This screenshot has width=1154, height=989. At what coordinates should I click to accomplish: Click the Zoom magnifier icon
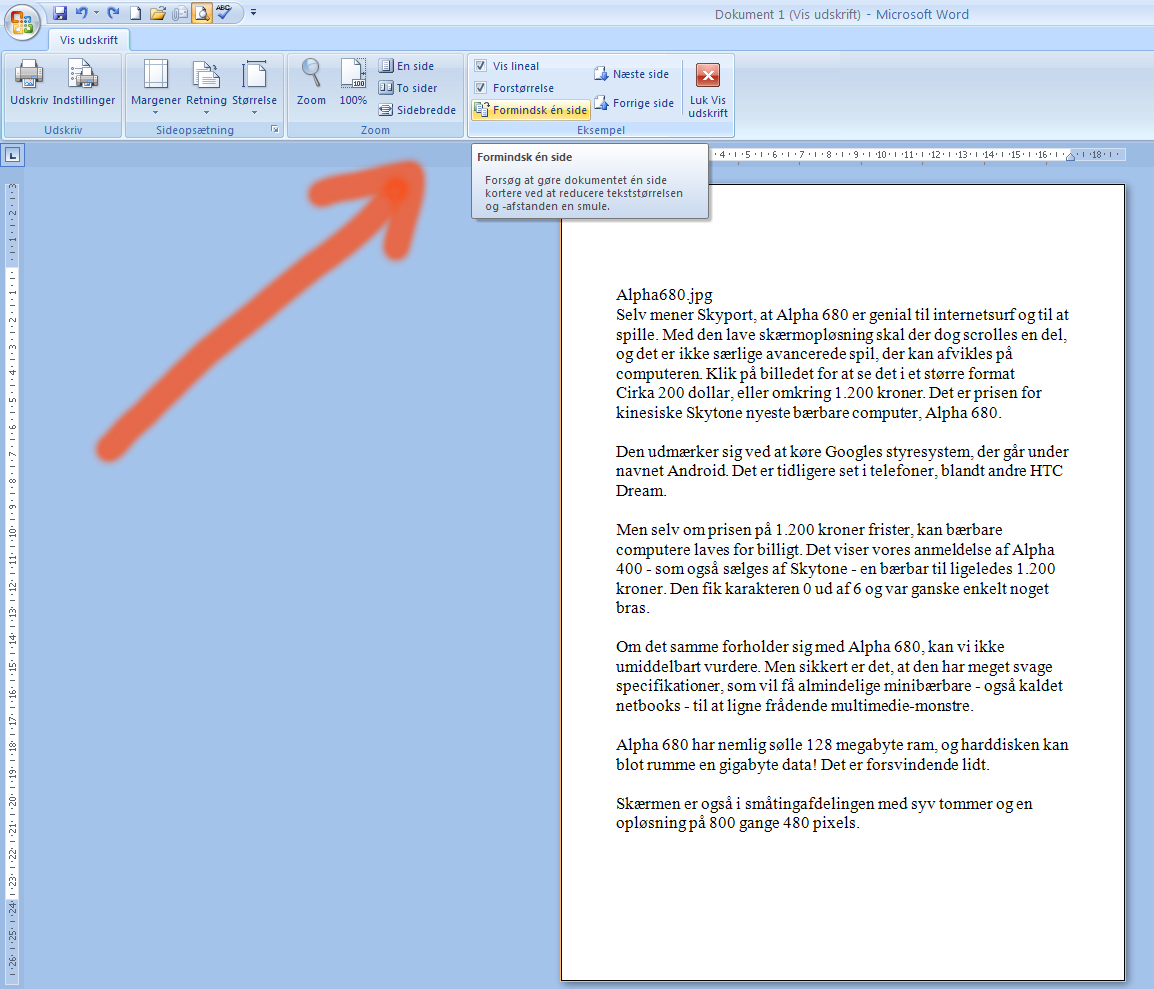[x=311, y=76]
